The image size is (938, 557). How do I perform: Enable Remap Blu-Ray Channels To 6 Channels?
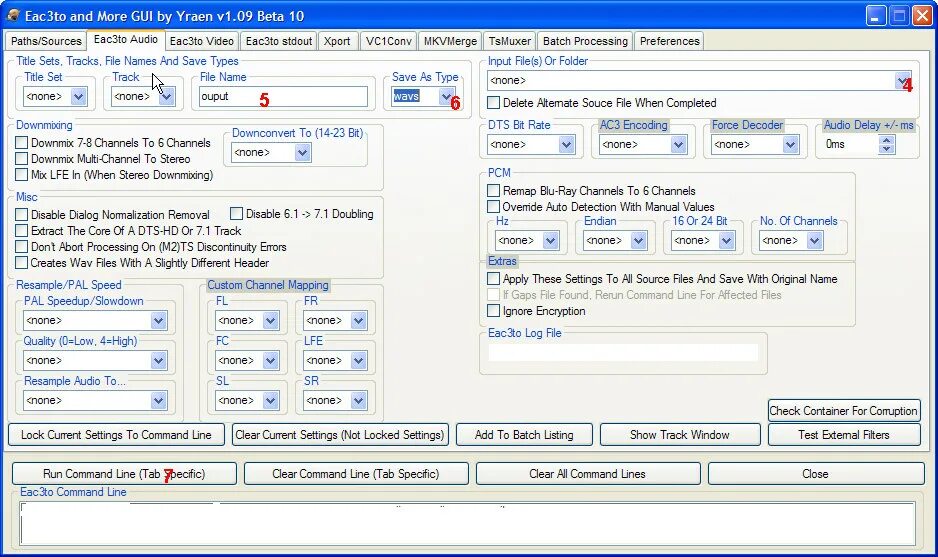(x=494, y=191)
